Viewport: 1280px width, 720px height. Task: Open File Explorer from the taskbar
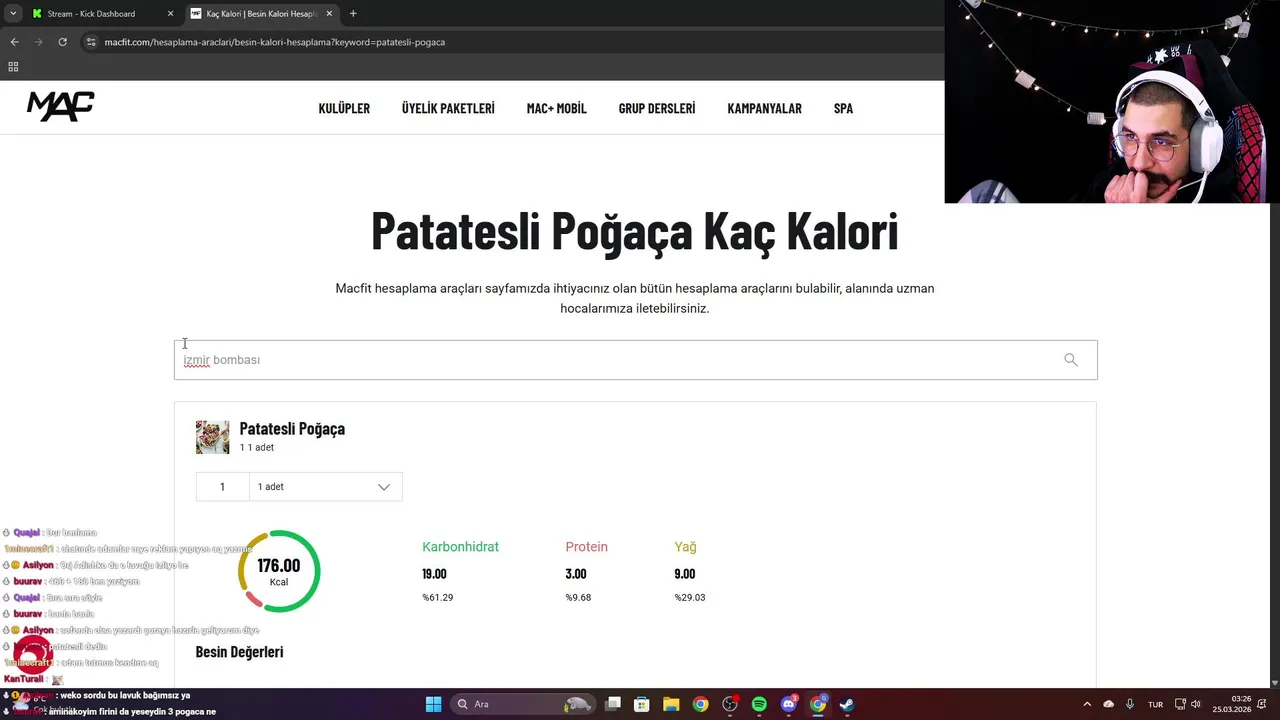point(671,704)
